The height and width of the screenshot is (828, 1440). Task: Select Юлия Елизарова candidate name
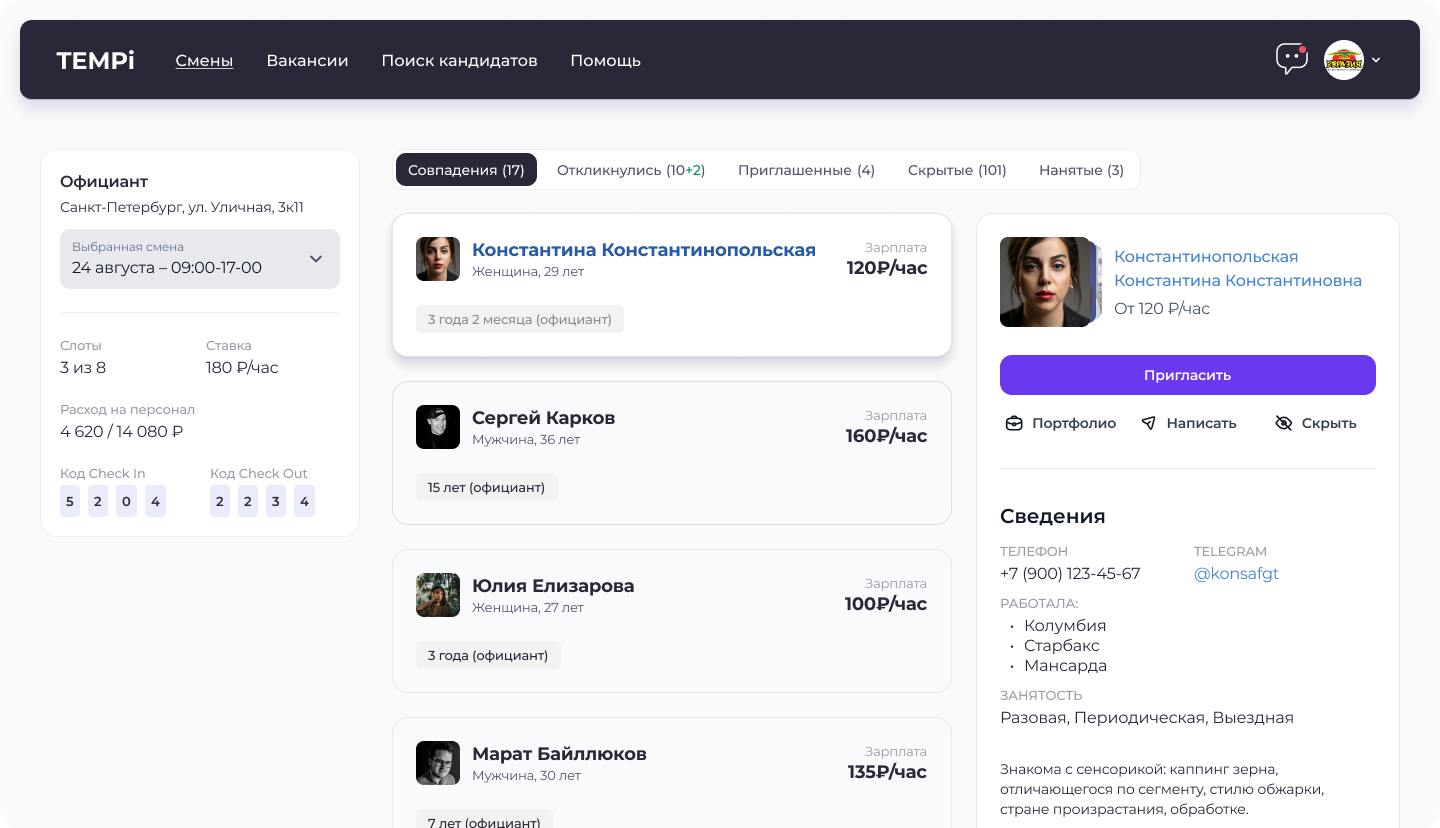[x=553, y=586]
